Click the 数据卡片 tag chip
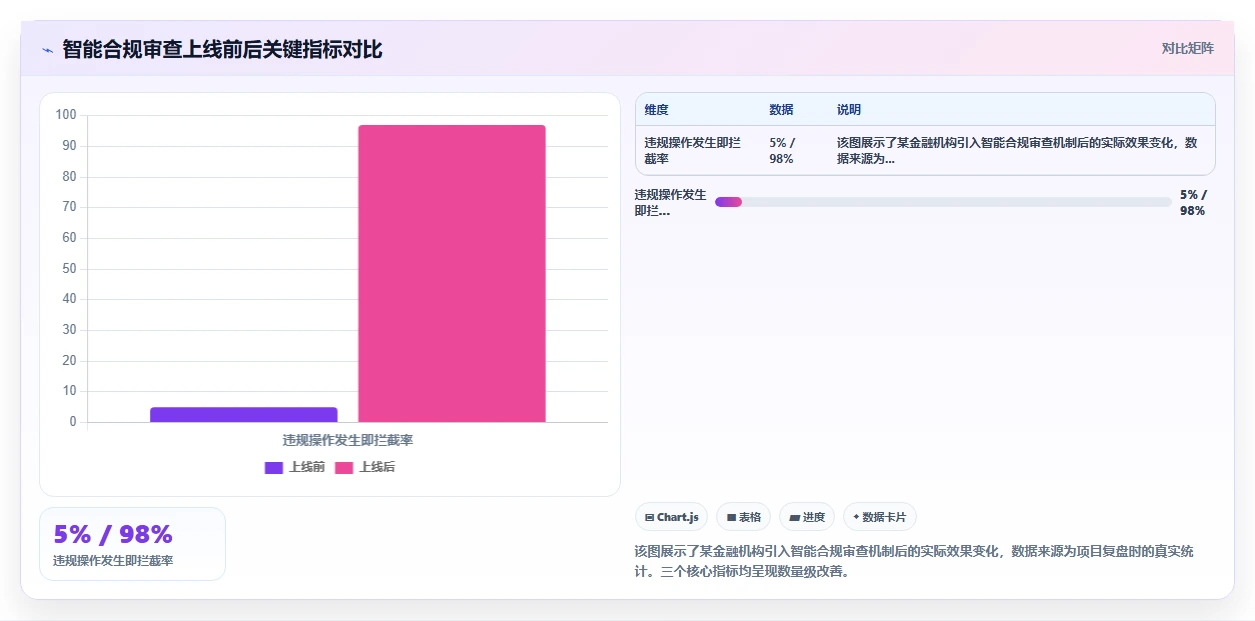 [879, 517]
